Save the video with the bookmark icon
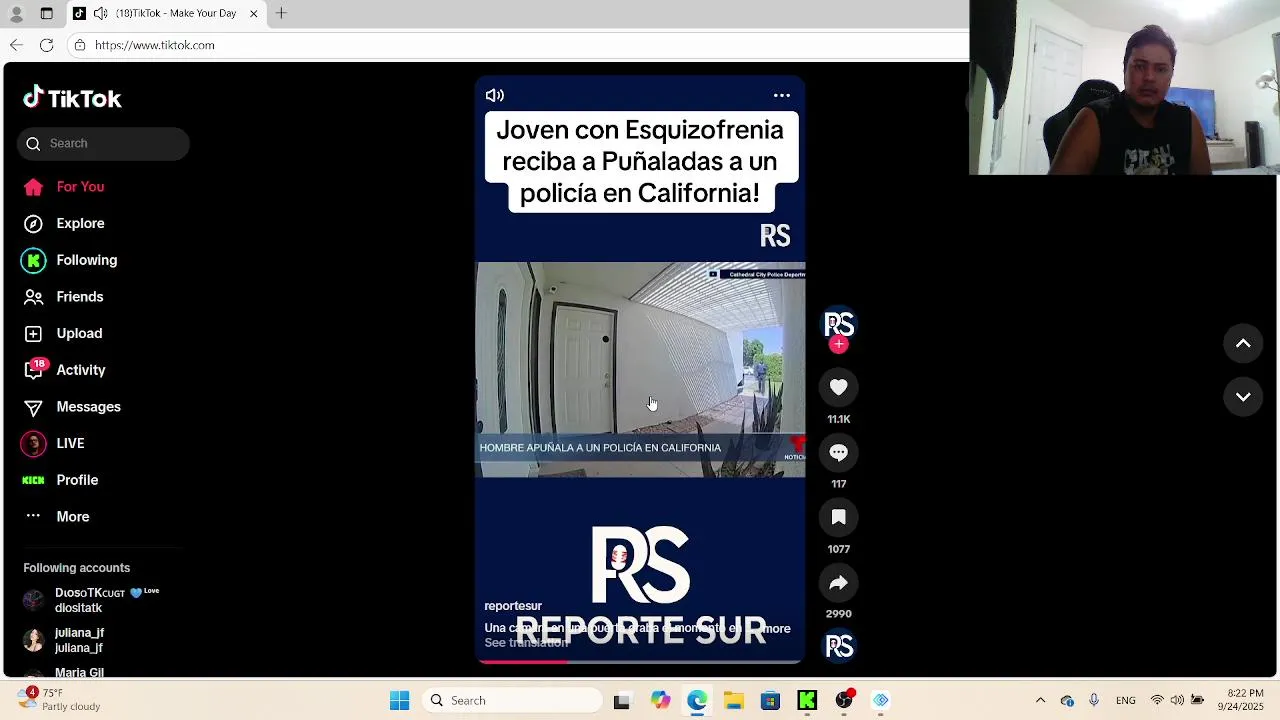This screenshot has height=720, width=1280. tap(839, 518)
